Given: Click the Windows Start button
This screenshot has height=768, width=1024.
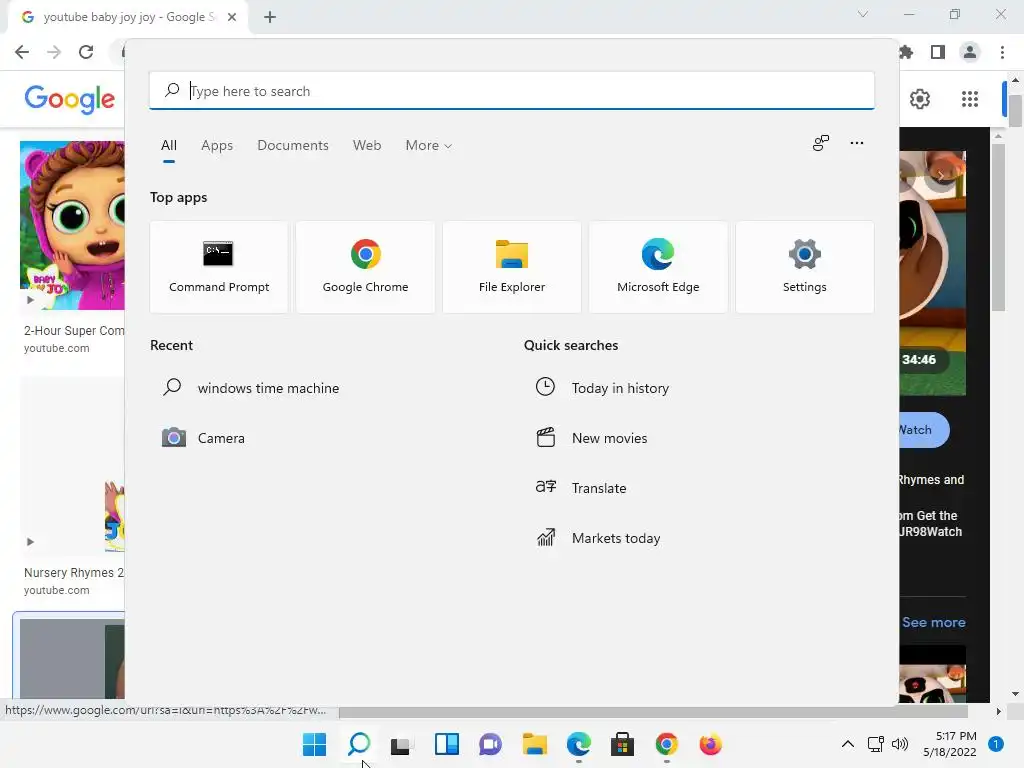Looking at the screenshot, I should click(314, 744).
